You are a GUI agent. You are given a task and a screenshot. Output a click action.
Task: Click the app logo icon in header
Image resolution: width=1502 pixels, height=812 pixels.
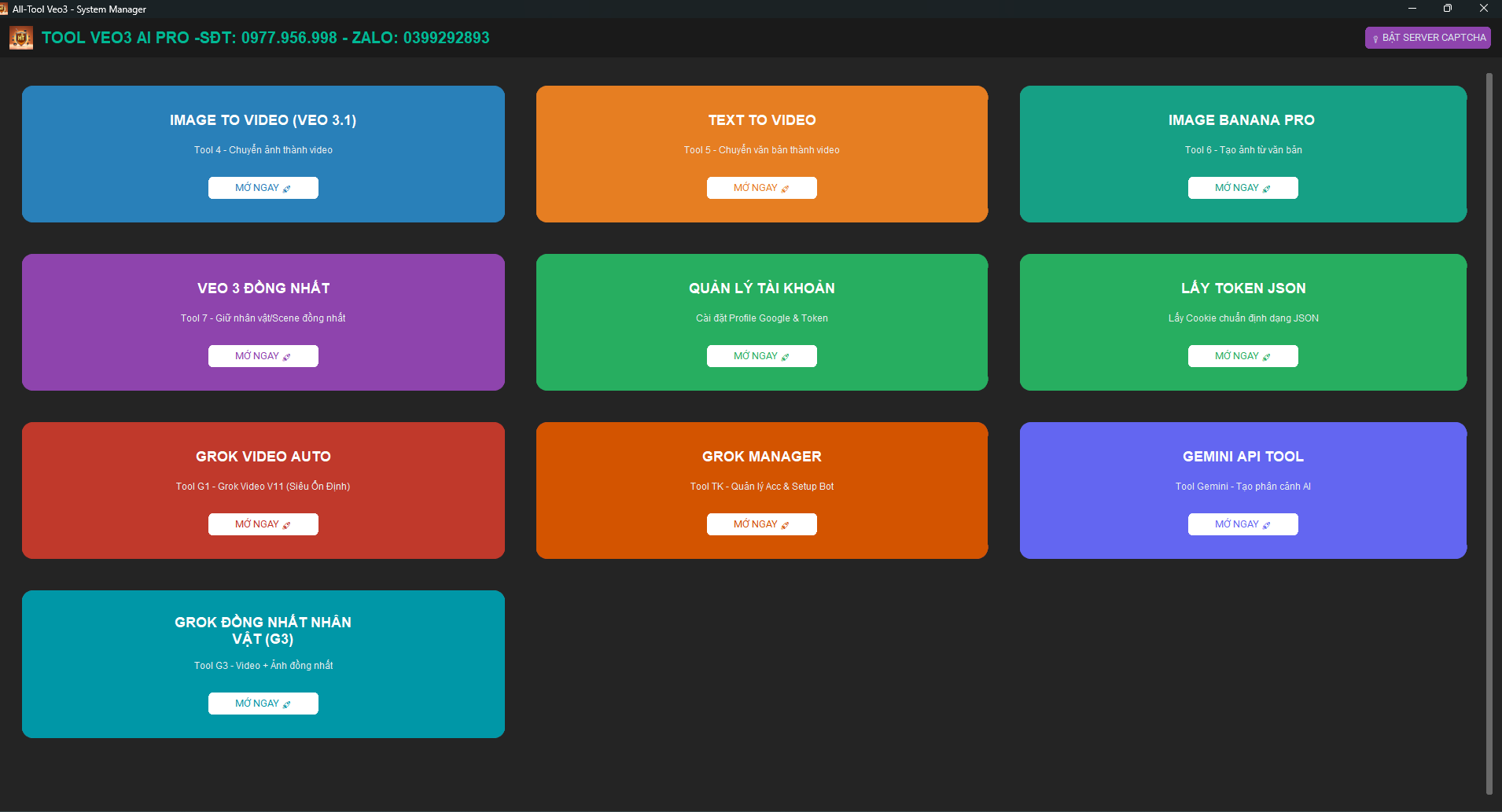[21, 38]
